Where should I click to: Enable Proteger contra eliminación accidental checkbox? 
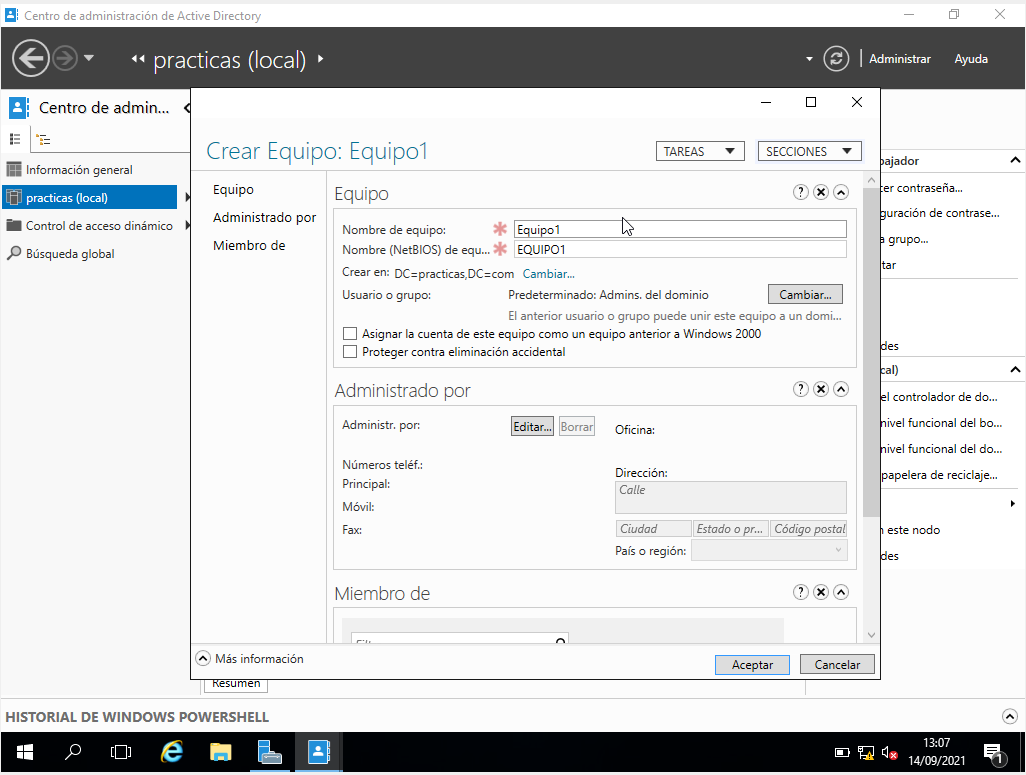[x=350, y=352]
